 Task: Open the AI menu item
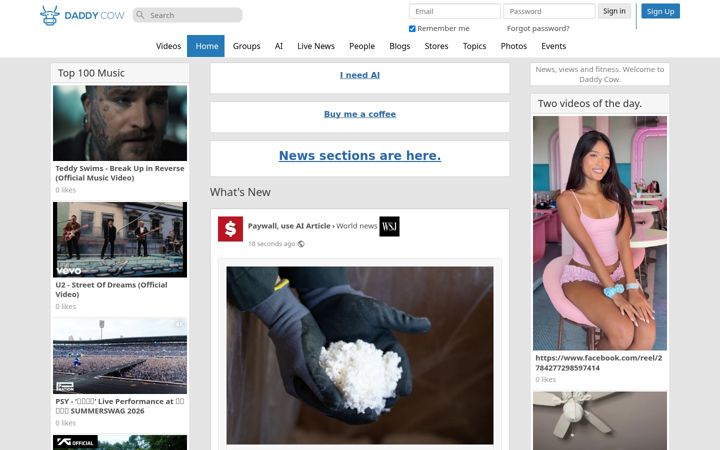click(x=279, y=46)
